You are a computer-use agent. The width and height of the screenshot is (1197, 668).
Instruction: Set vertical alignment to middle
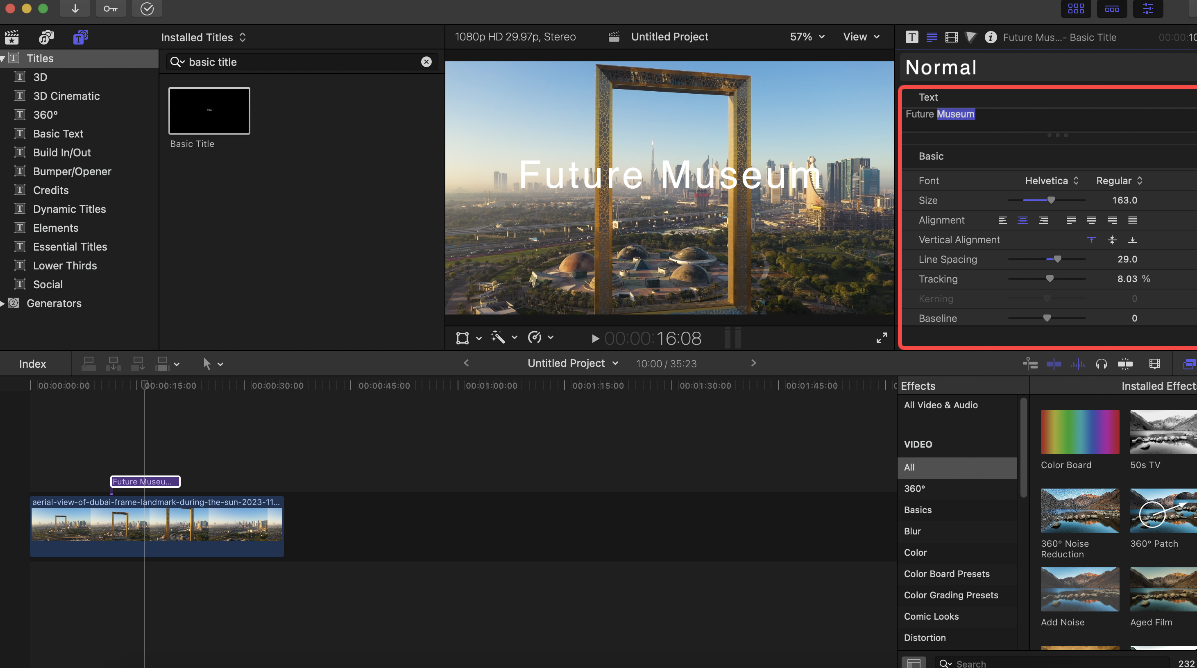(1112, 240)
